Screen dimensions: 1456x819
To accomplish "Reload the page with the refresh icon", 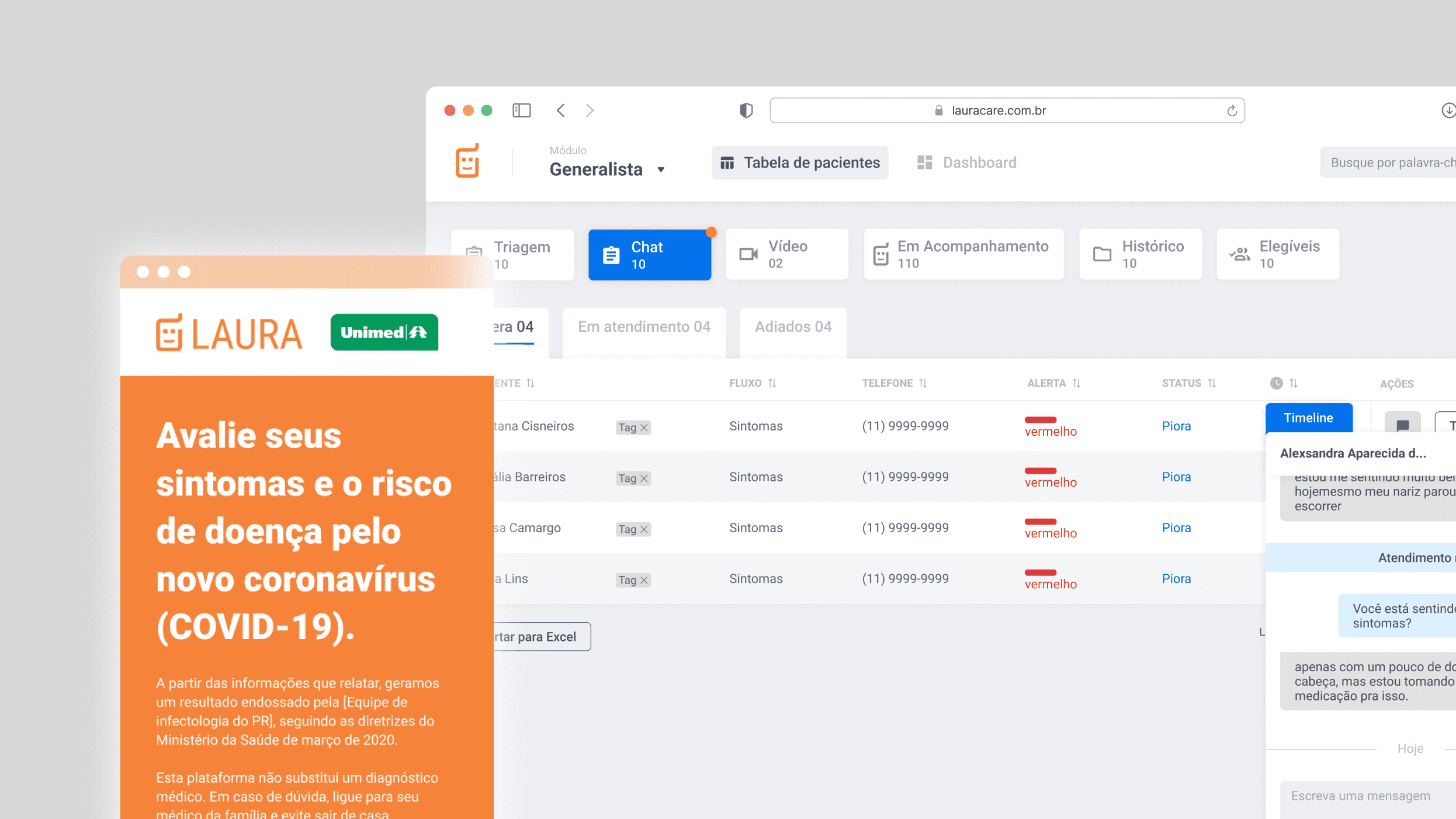I will point(1232,110).
